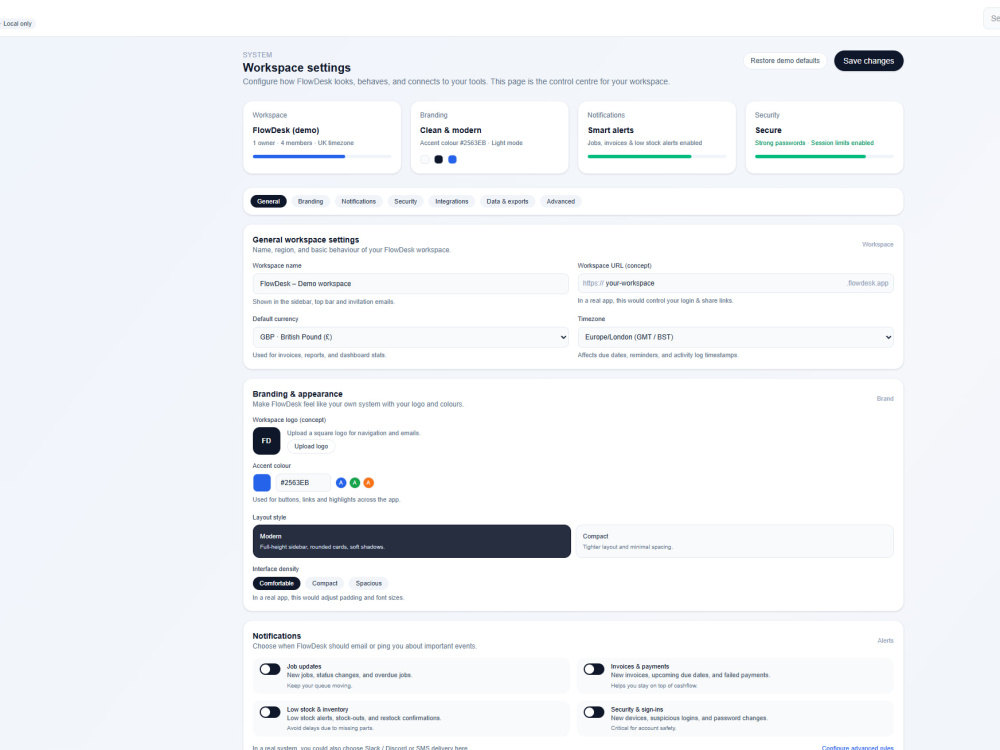Click the 'Alerts' label in Notifications section

(x=885, y=640)
